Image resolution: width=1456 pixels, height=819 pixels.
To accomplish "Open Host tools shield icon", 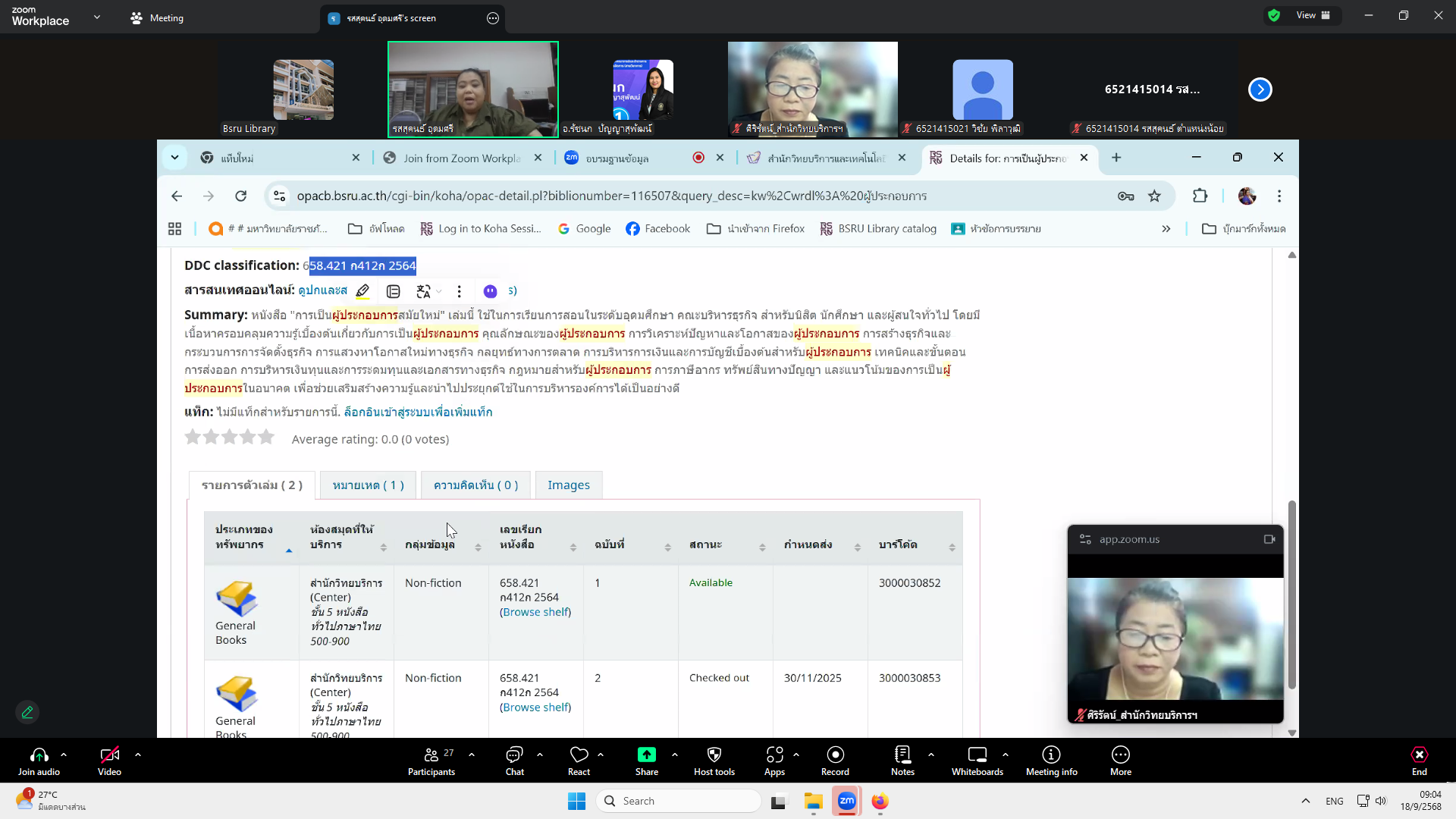I will click(714, 761).
